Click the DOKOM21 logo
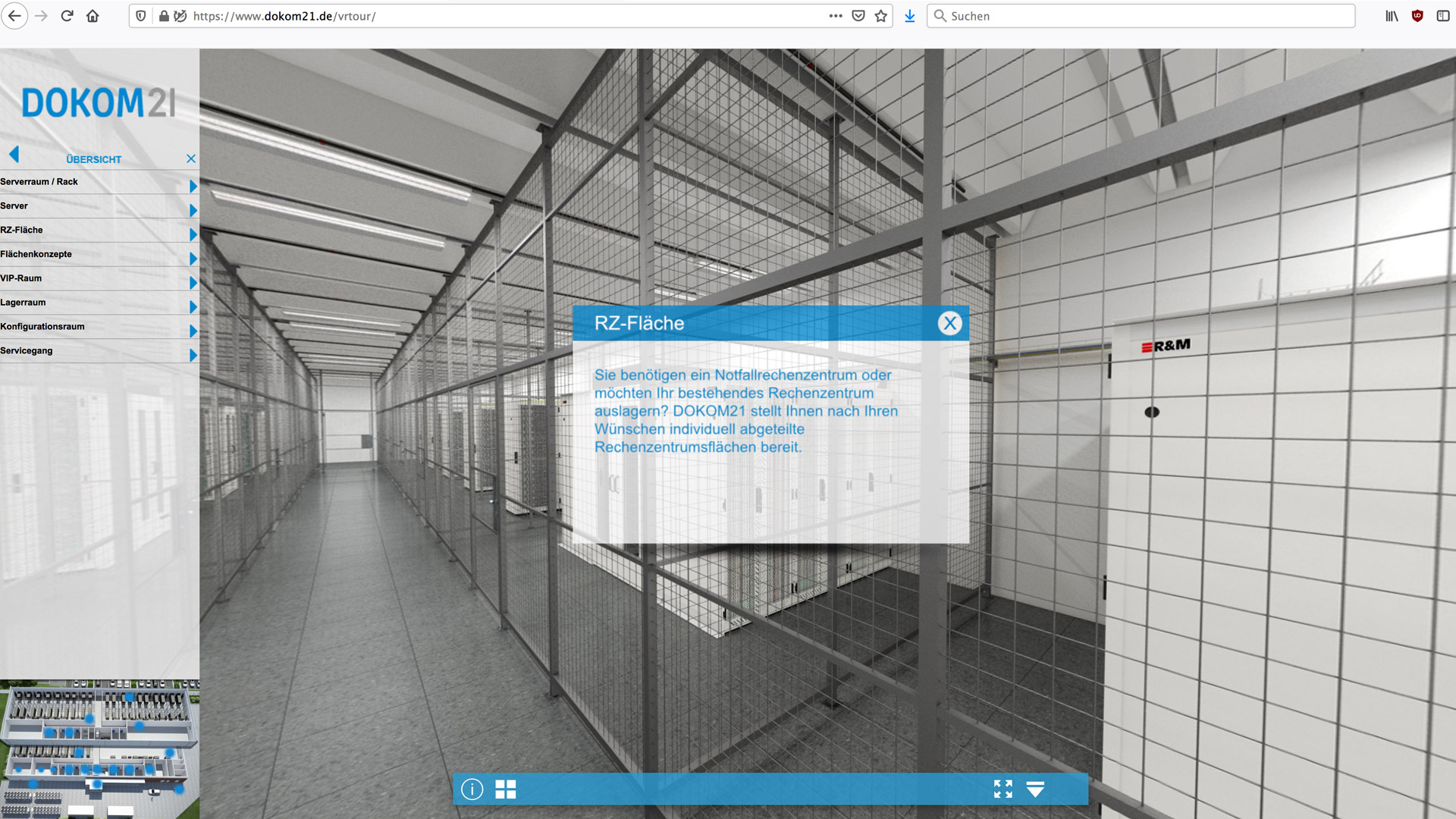 click(99, 102)
